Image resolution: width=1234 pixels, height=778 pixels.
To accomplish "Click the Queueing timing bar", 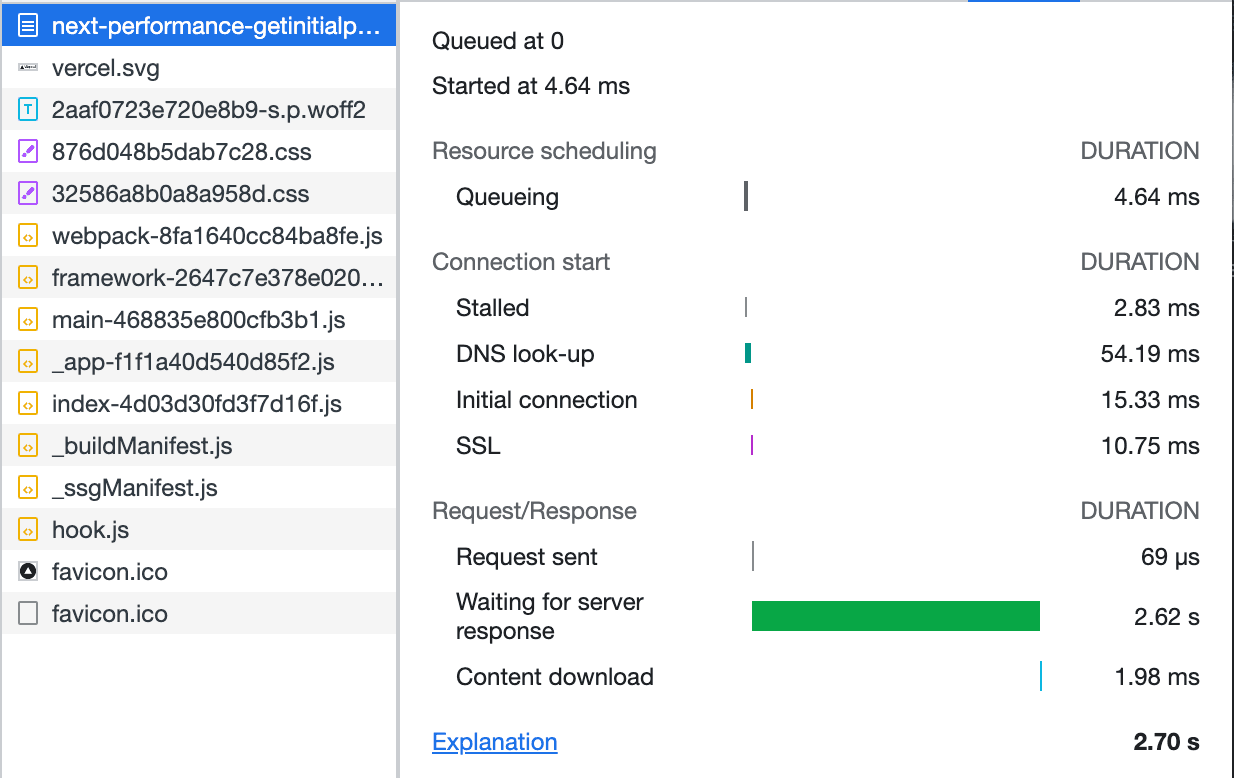I will (x=746, y=196).
